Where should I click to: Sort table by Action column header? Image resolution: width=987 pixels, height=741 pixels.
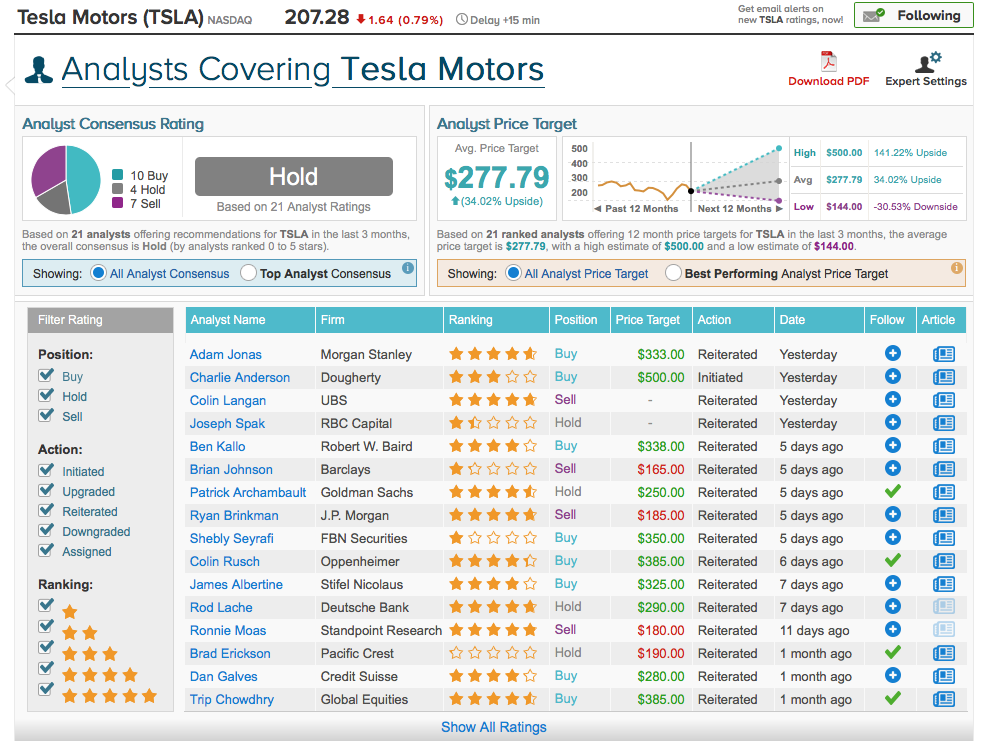pyautogui.click(x=733, y=320)
